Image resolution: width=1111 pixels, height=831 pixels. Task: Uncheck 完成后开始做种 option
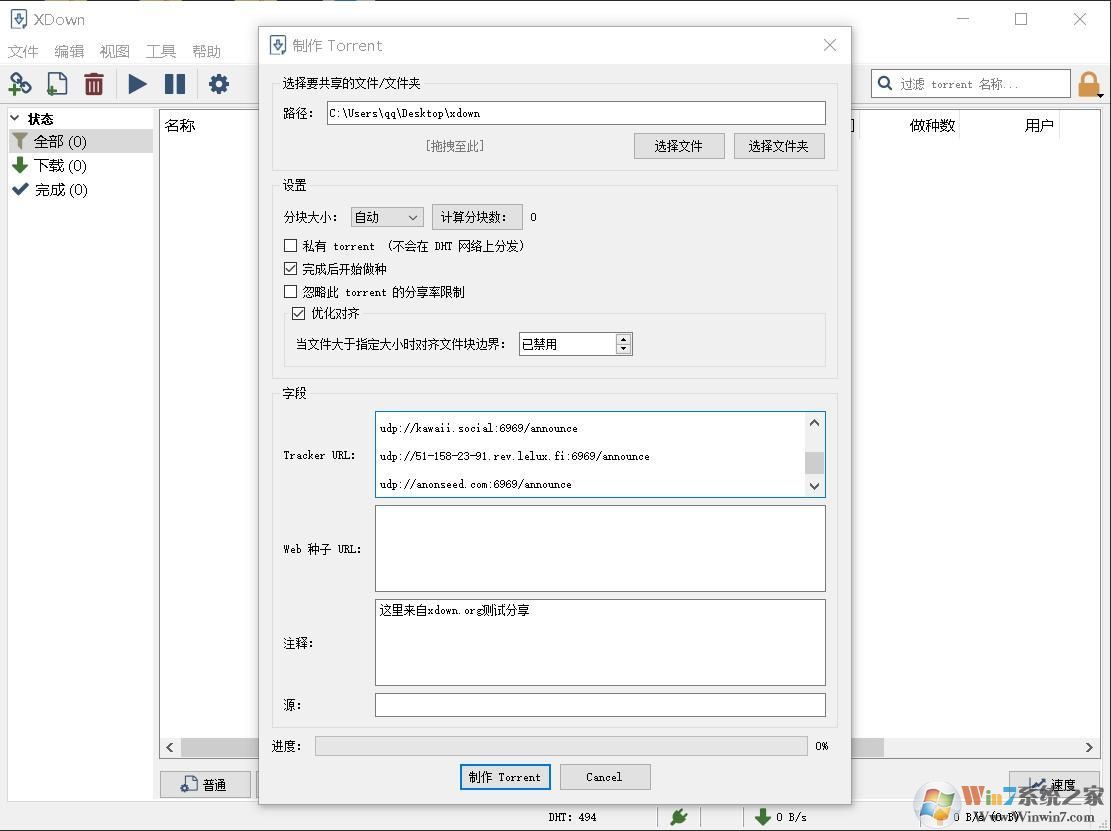291,269
